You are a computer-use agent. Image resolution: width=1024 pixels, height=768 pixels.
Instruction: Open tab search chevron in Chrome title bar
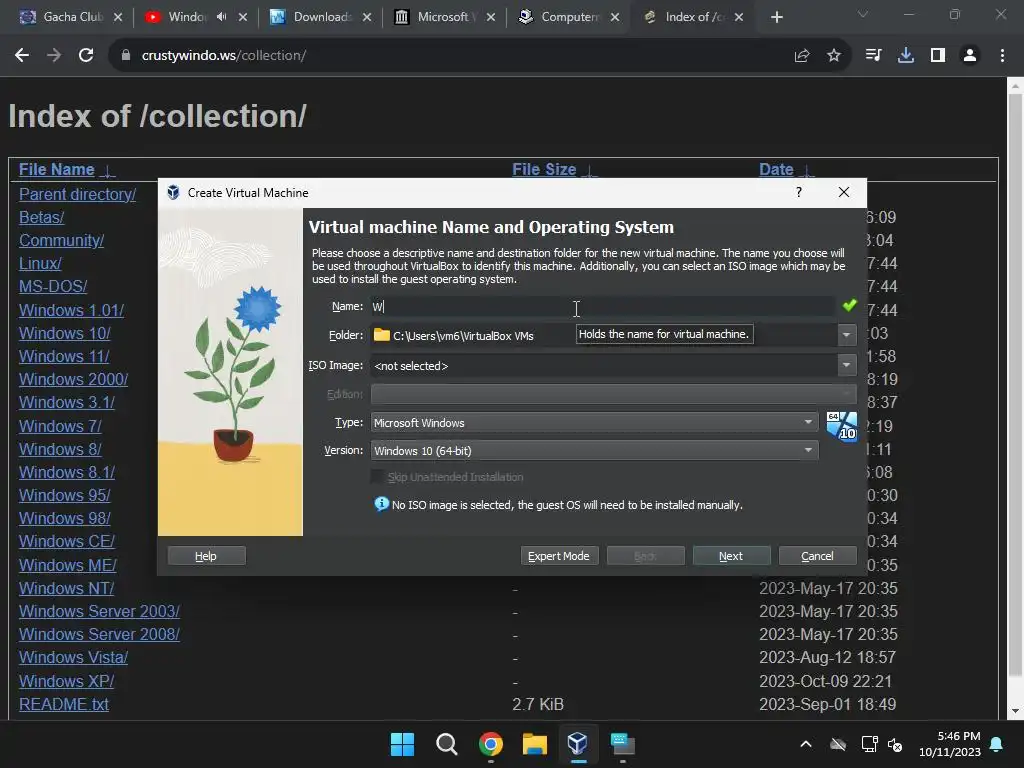[863, 14]
